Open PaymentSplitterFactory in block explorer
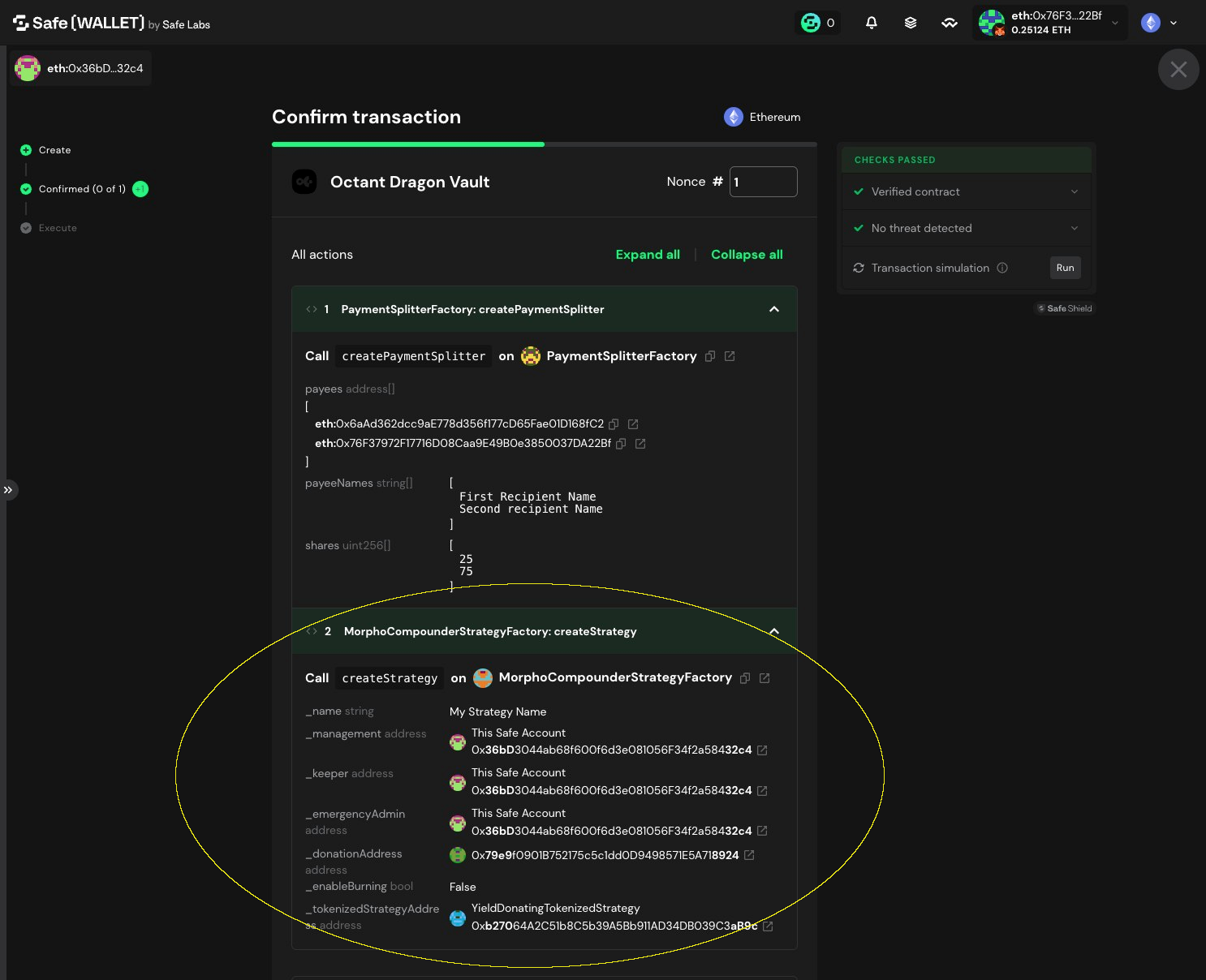1206x980 pixels. coord(730,356)
